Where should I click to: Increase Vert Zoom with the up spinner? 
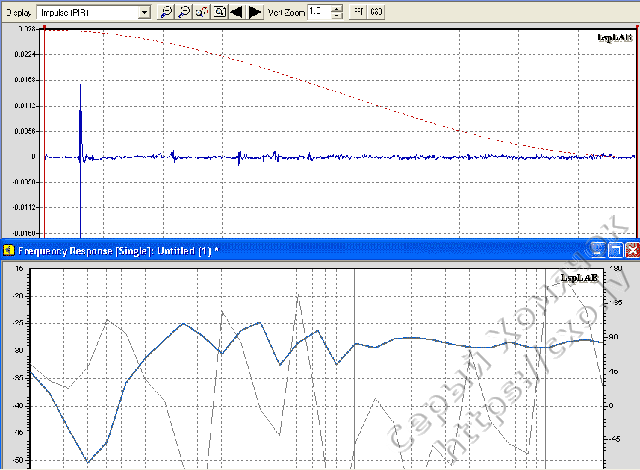pos(335,8)
